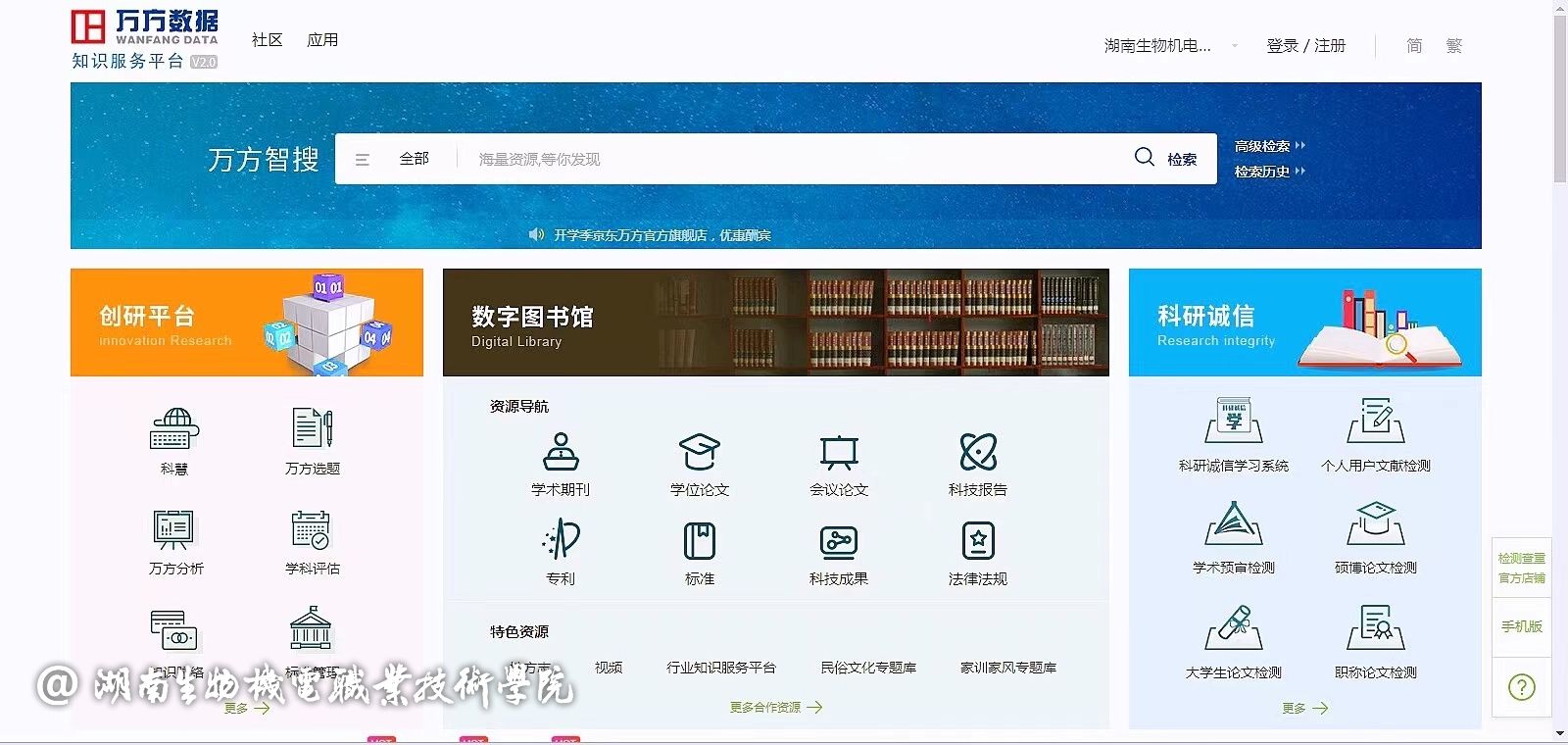Open 视频 under 特色资源
This screenshot has height=745, width=1568.
[x=609, y=668]
